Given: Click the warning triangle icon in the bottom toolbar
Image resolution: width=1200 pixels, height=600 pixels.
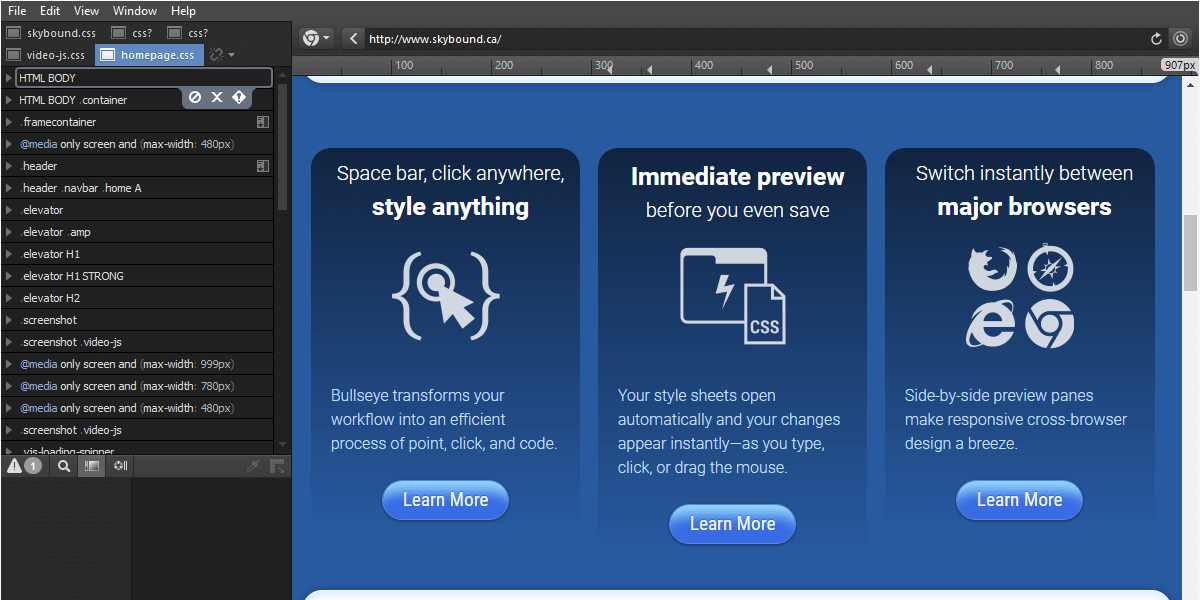Looking at the screenshot, I should click(15, 466).
